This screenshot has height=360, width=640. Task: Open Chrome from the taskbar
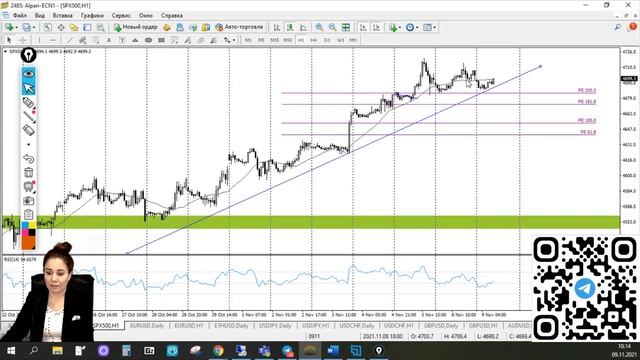(218, 351)
